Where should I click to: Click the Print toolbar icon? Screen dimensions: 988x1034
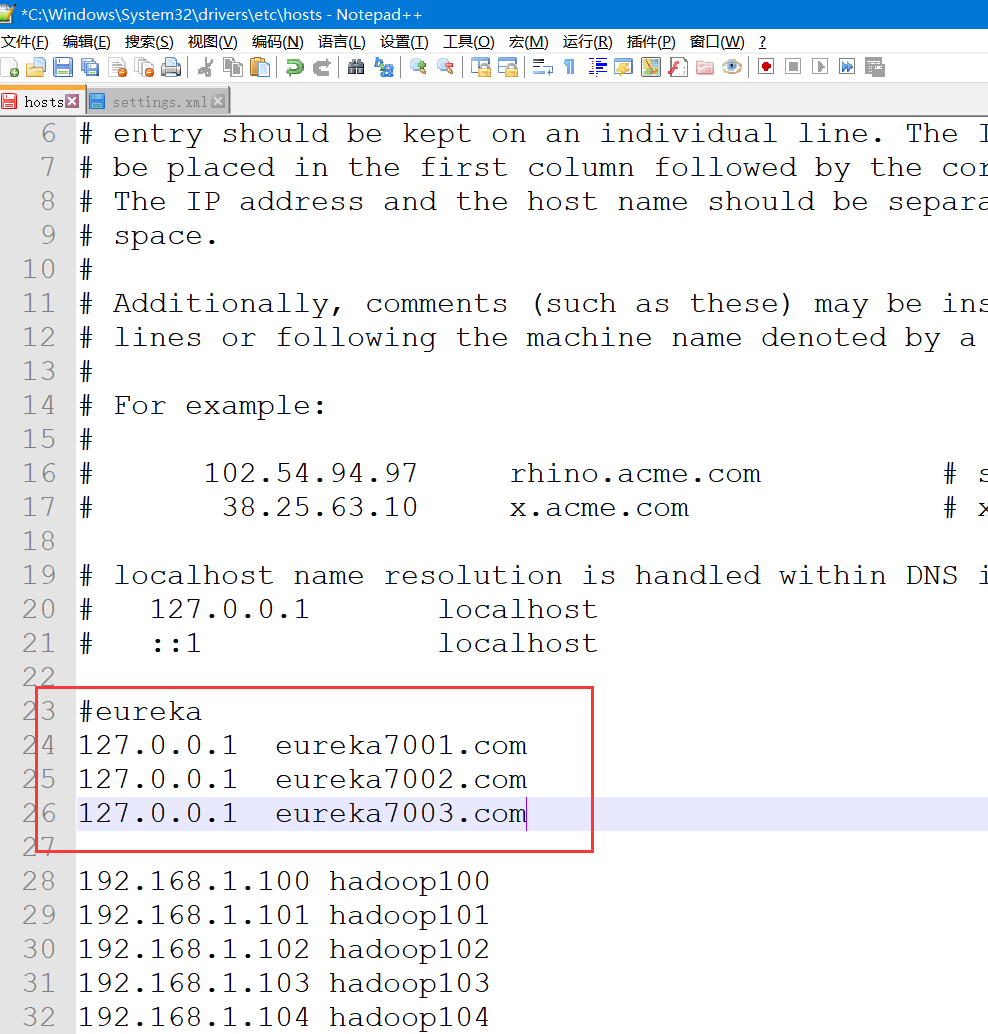click(171, 67)
